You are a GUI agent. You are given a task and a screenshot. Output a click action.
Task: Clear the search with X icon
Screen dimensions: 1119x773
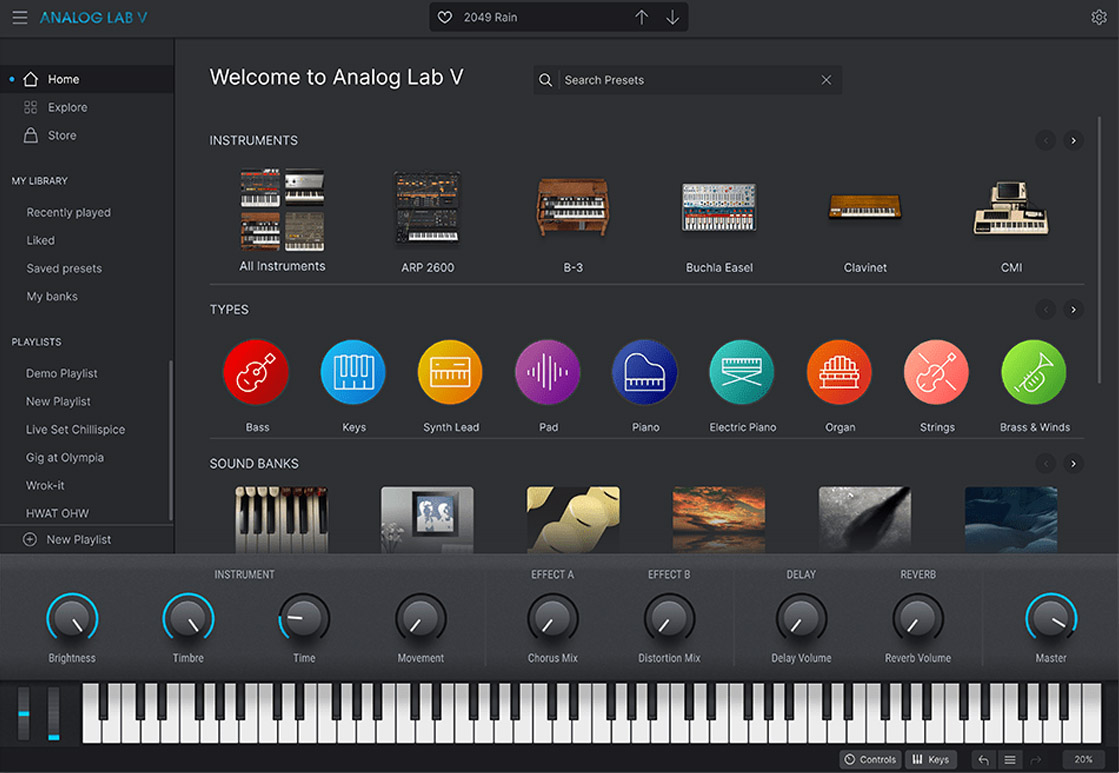(x=826, y=80)
